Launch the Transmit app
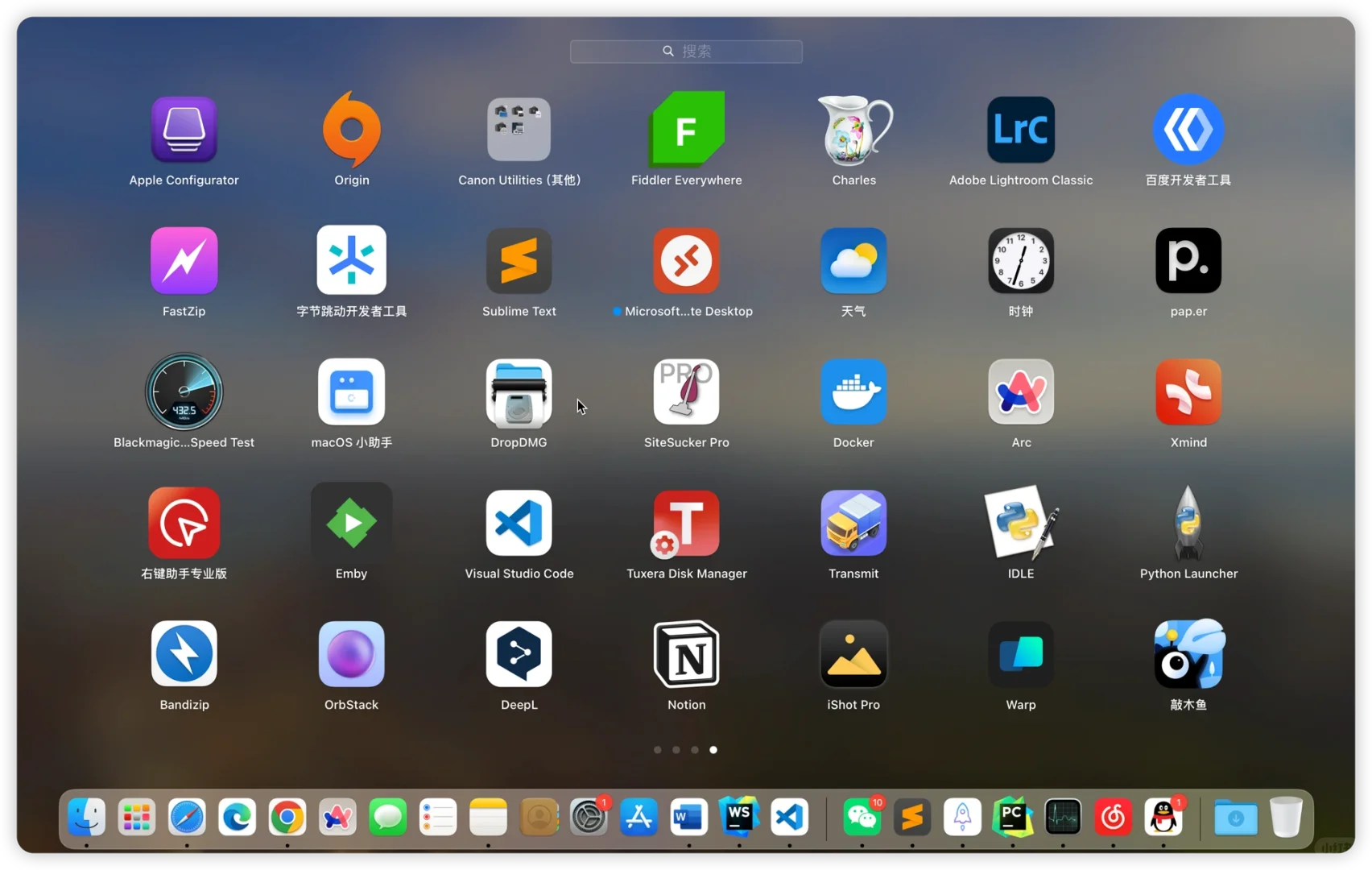The width and height of the screenshot is (1372, 870). [854, 523]
